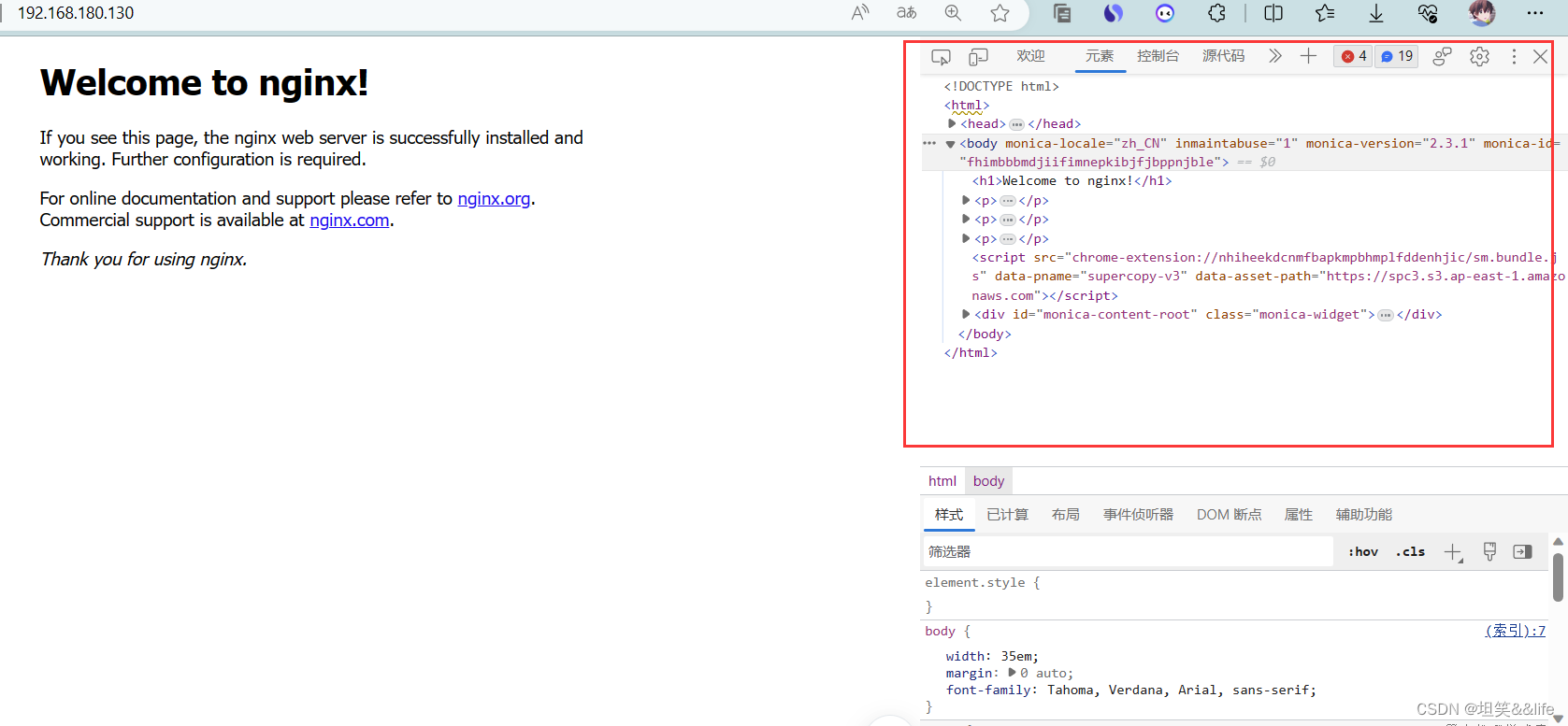Show more DevTools tabs chevron
1568x726 pixels.
[1275, 56]
